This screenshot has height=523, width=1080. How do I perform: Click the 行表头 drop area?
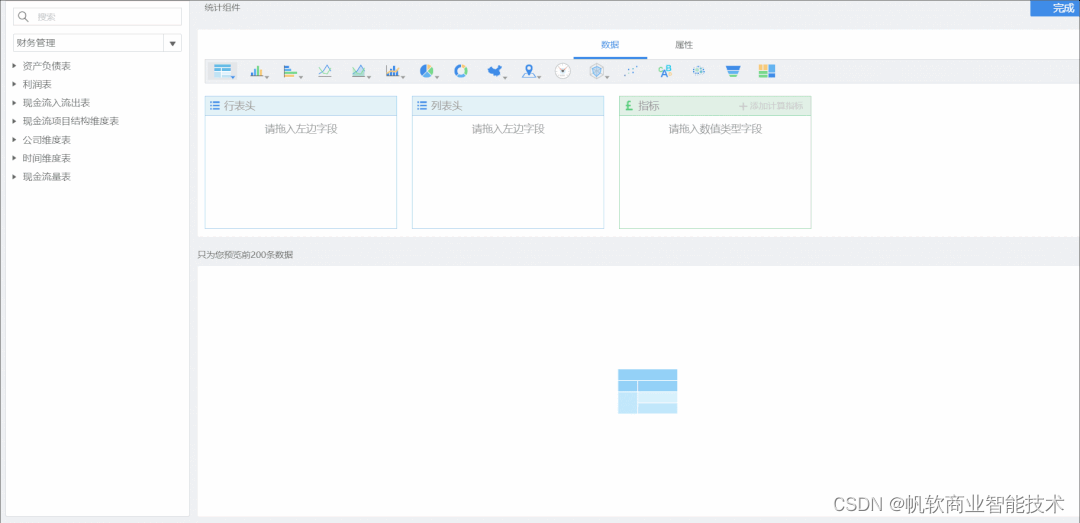tap(301, 172)
